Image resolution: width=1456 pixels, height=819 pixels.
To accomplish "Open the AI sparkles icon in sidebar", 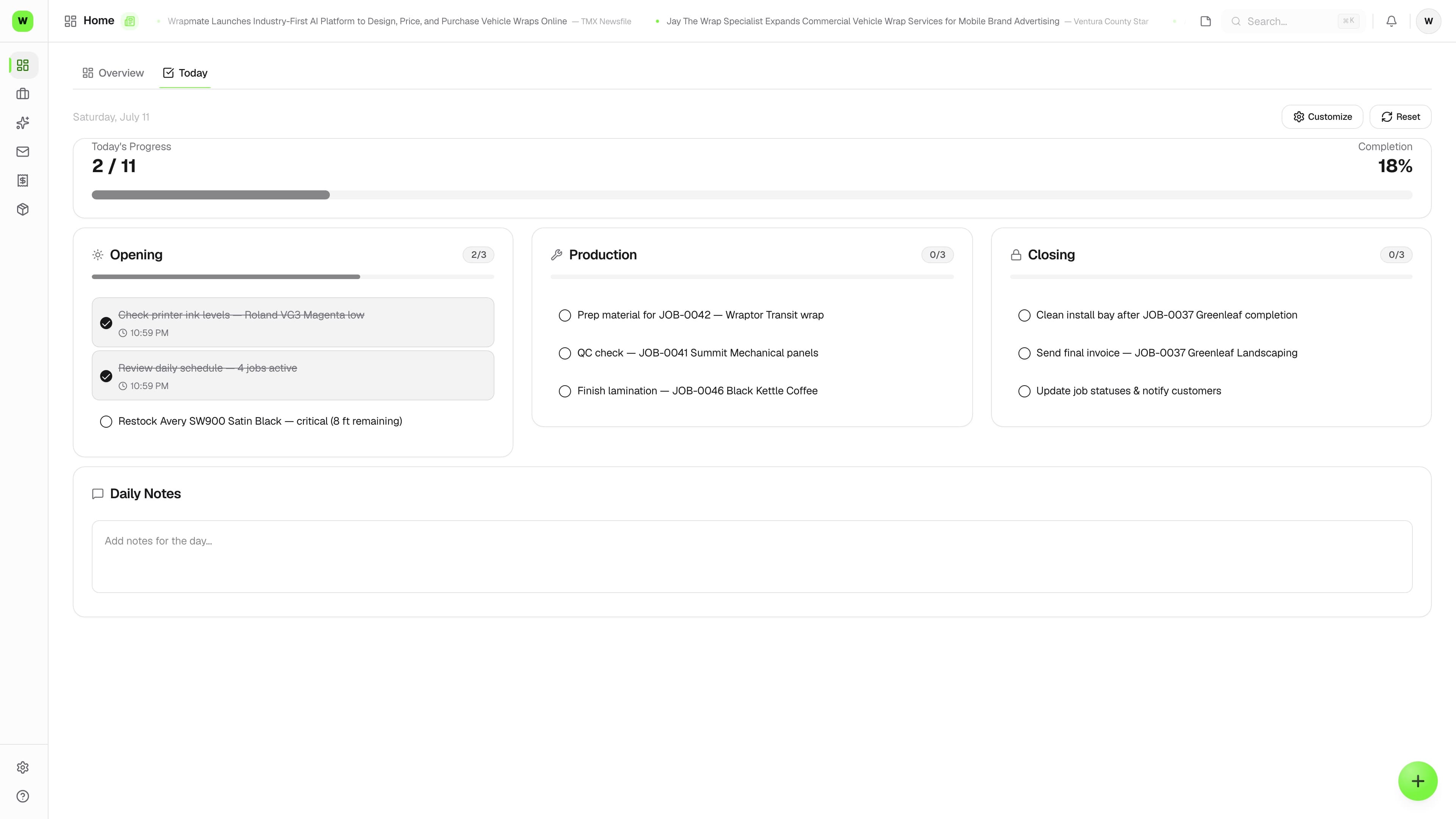I will pyautogui.click(x=23, y=122).
